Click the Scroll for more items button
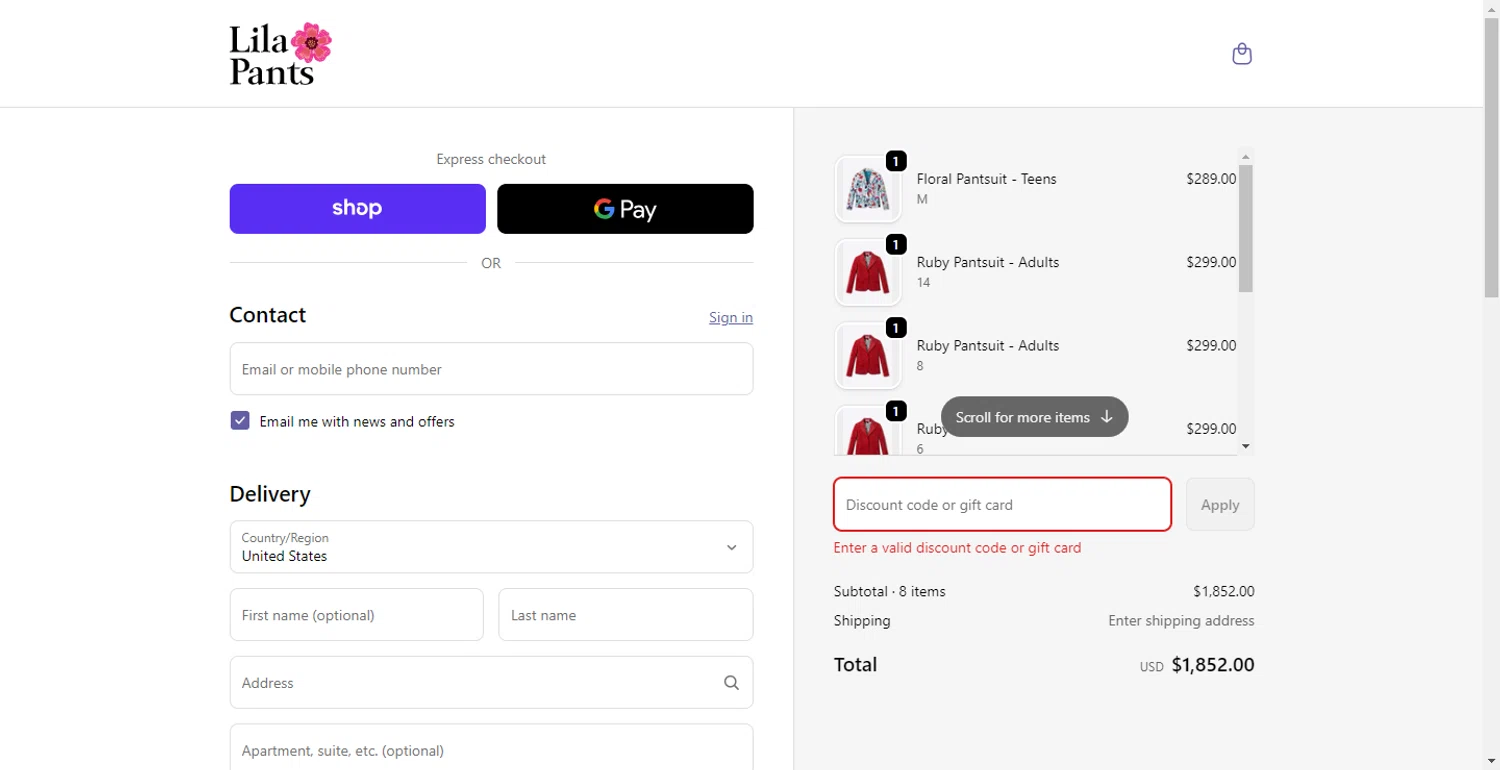1500x770 pixels. coord(1035,417)
